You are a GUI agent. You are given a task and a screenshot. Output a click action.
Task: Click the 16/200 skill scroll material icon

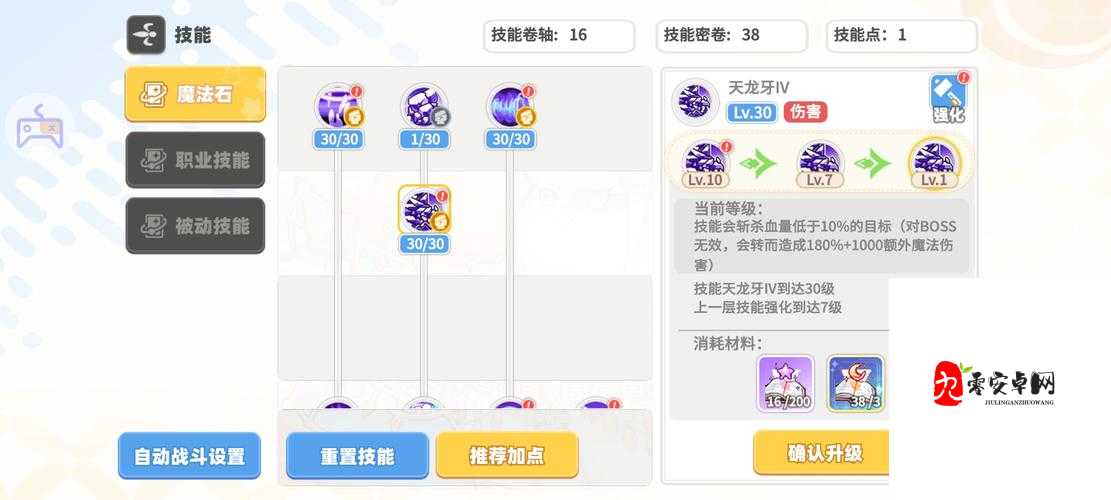tap(785, 384)
